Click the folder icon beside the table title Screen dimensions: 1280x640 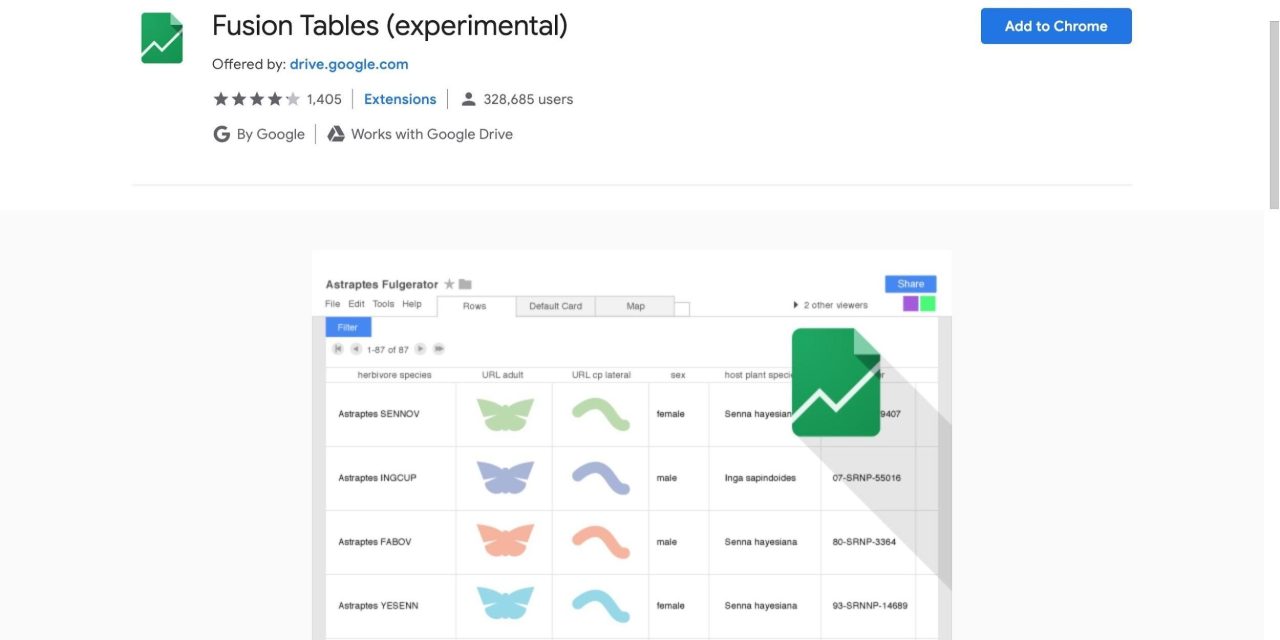(x=465, y=284)
